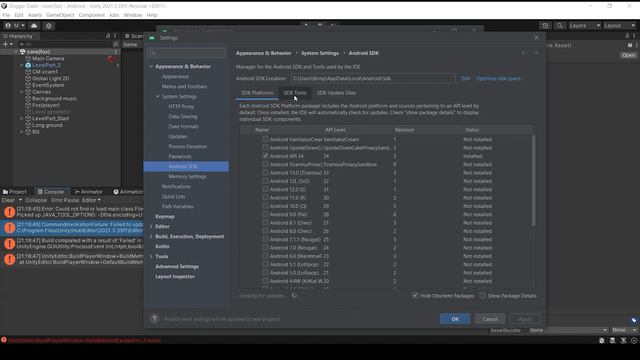Open the Window menu in Unity
This screenshot has width=640, height=360.
(x=133, y=15)
